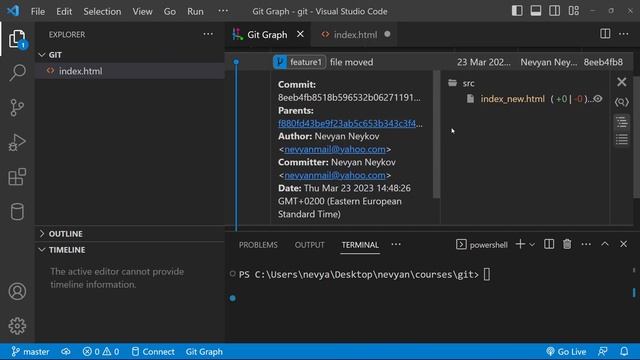This screenshot has width=640, height=360.
Task: Close the terminal panel
Action: click(623, 244)
